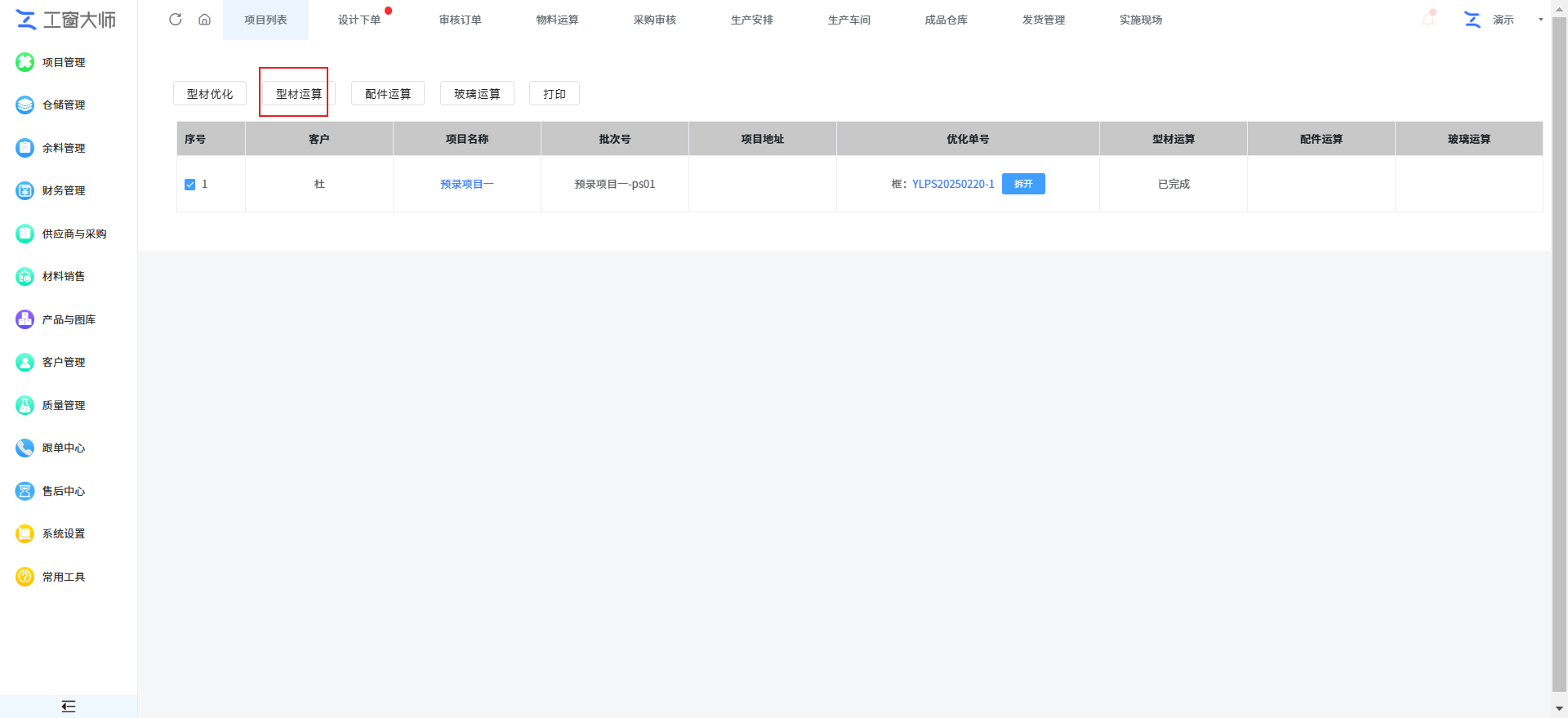Screen dimensions: 1568x718
Task: Expand the 演示 user dropdown arrow
Action: coord(1540,20)
